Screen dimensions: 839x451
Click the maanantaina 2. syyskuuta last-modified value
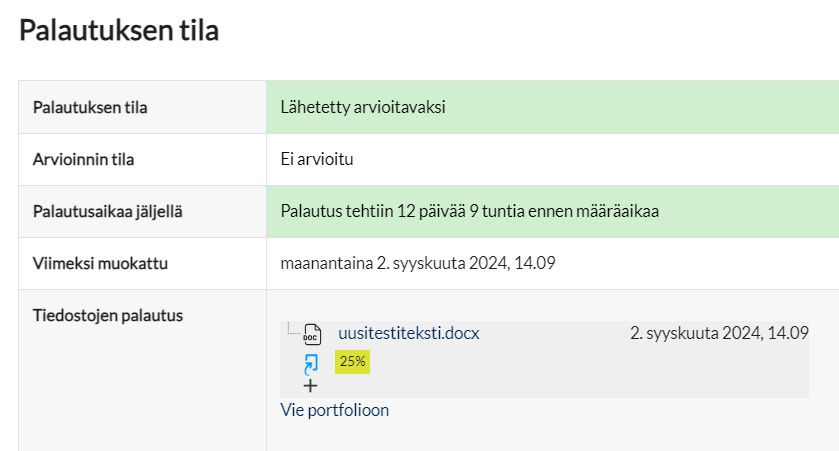[418, 264]
